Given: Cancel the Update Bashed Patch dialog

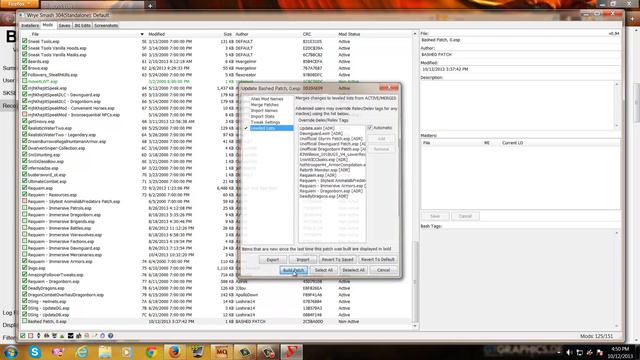Looking at the screenshot, I should coord(383,270).
